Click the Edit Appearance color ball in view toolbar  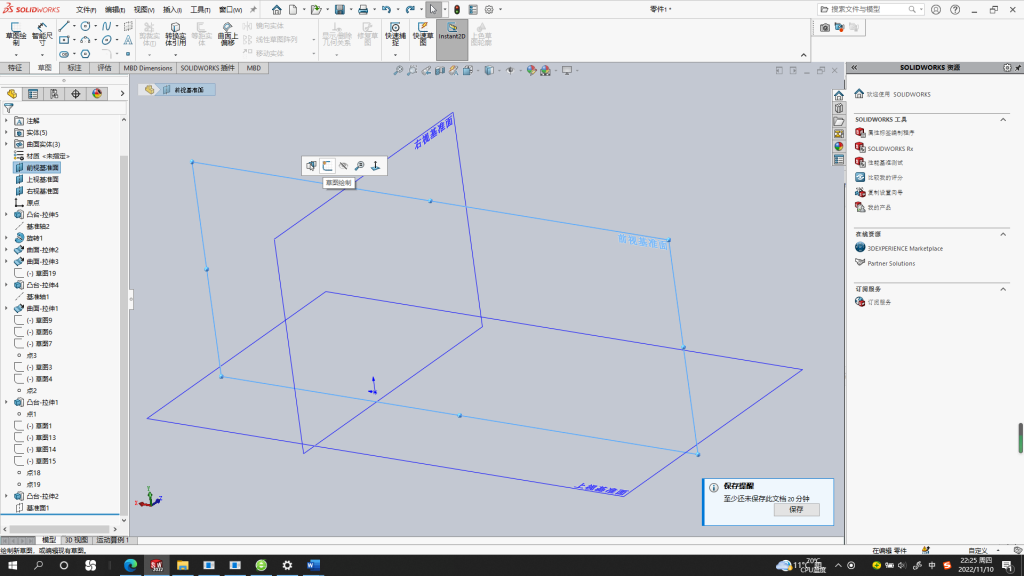point(531,71)
